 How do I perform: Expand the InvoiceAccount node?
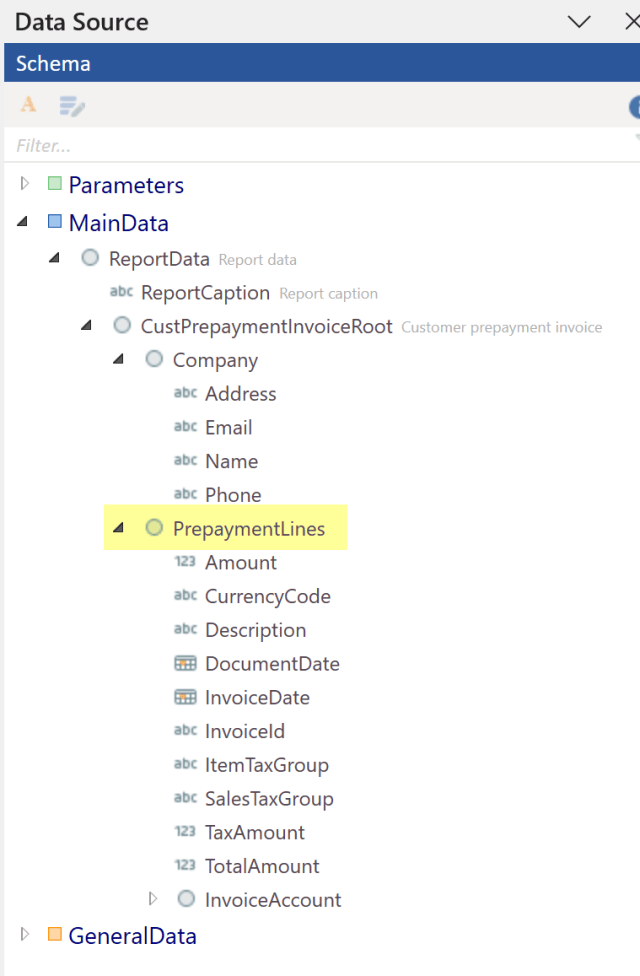click(155, 899)
